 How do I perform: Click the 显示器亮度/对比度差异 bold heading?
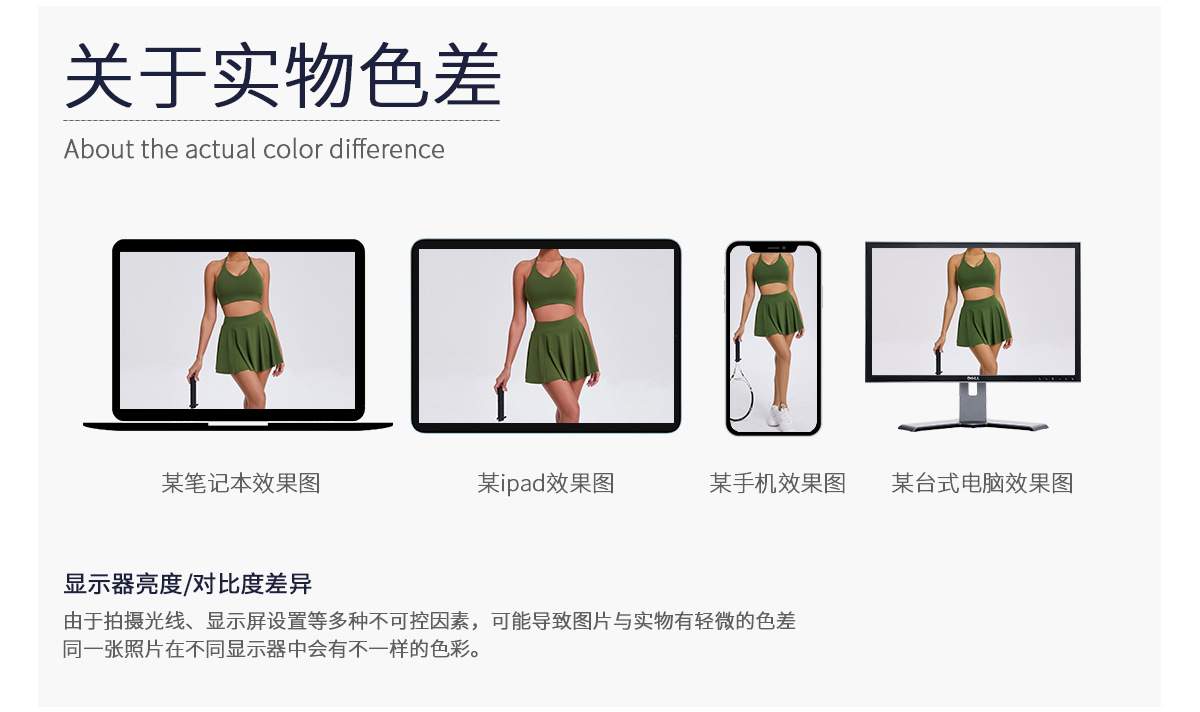[x=195, y=583]
